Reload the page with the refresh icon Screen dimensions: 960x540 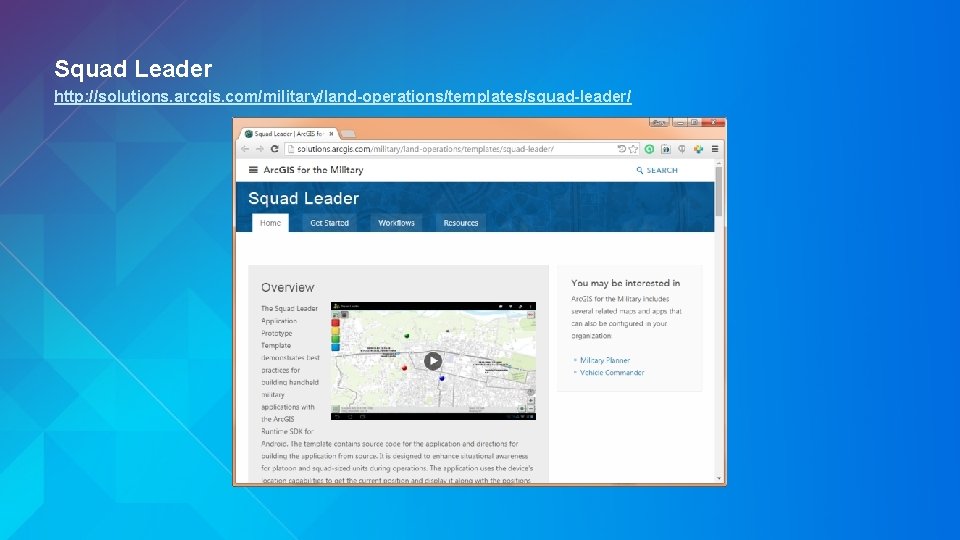[x=274, y=149]
